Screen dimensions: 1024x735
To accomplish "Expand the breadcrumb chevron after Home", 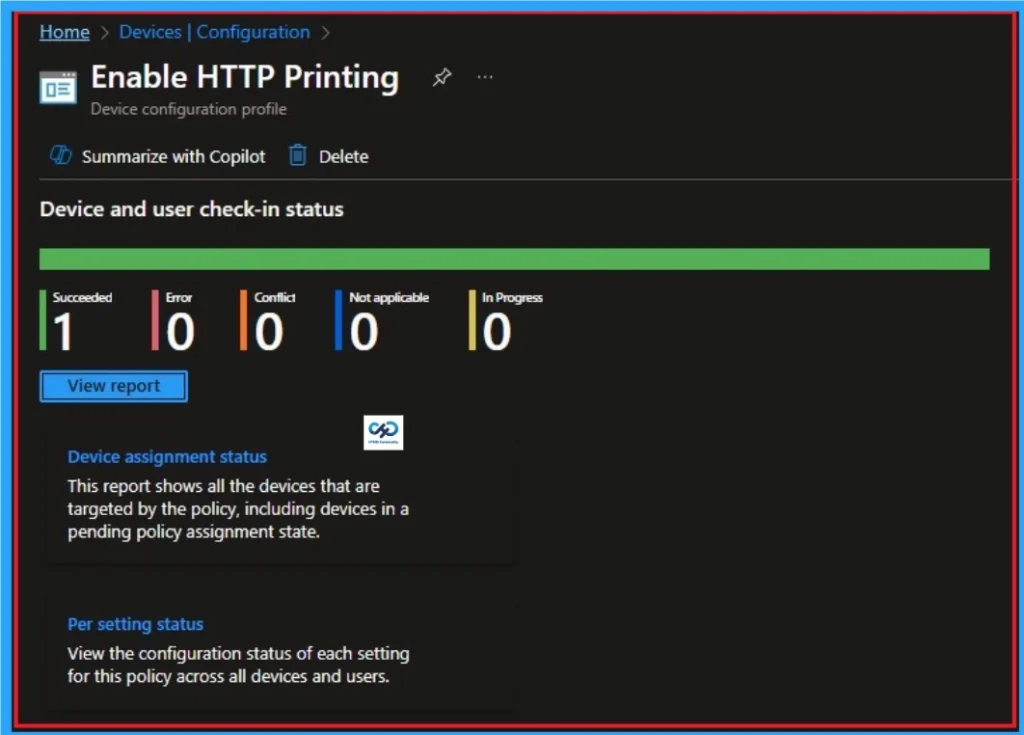I will 103,31.
